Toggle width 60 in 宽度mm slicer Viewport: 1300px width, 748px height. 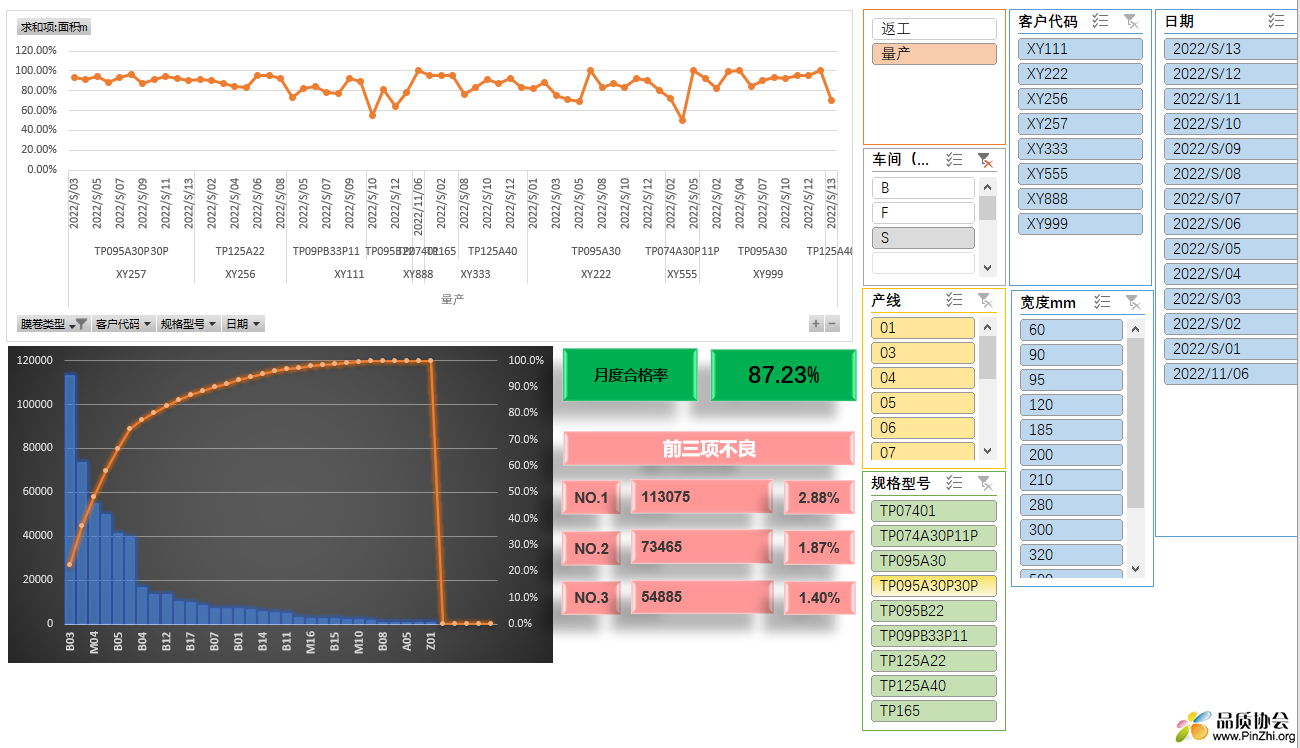coord(1072,330)
